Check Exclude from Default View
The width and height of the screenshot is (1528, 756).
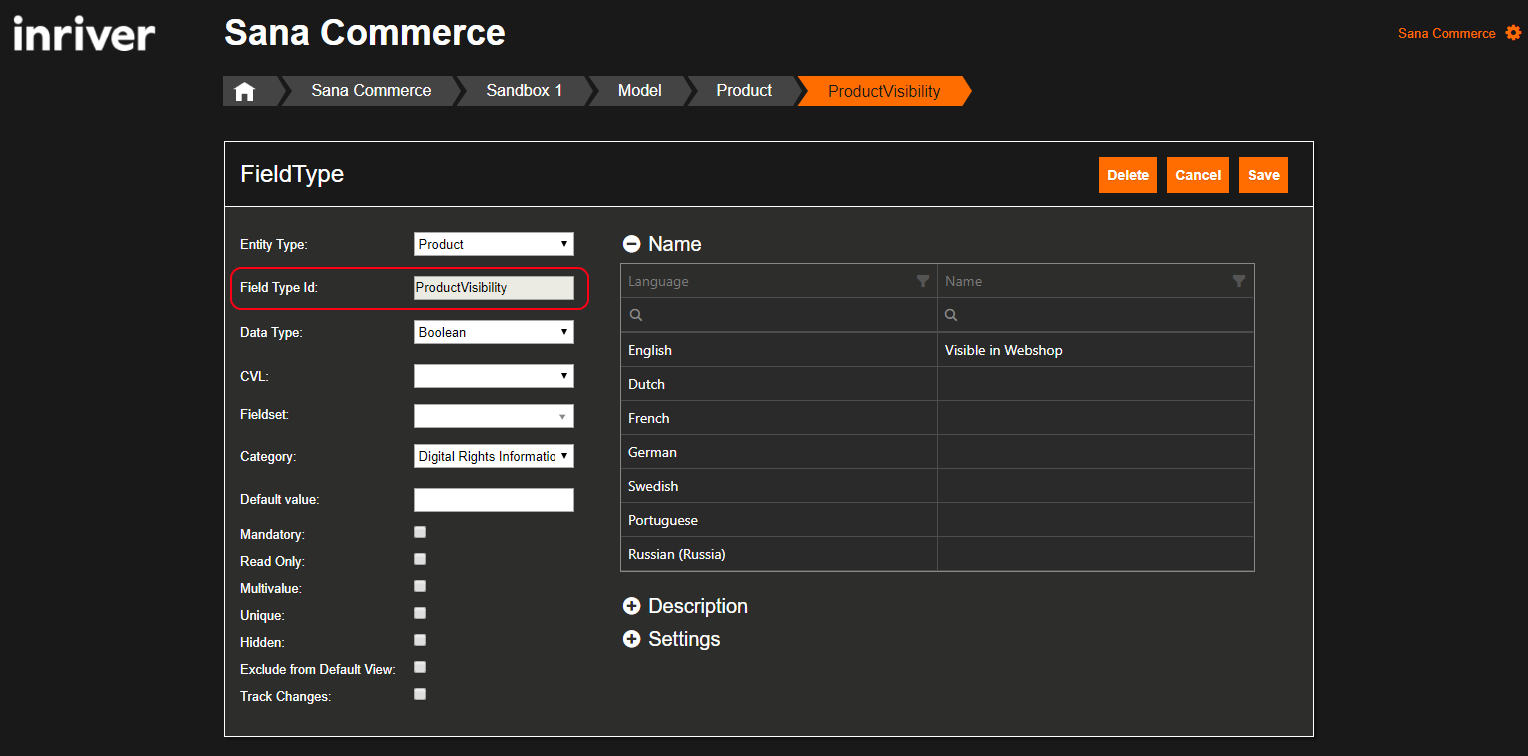tap(420, 667)
